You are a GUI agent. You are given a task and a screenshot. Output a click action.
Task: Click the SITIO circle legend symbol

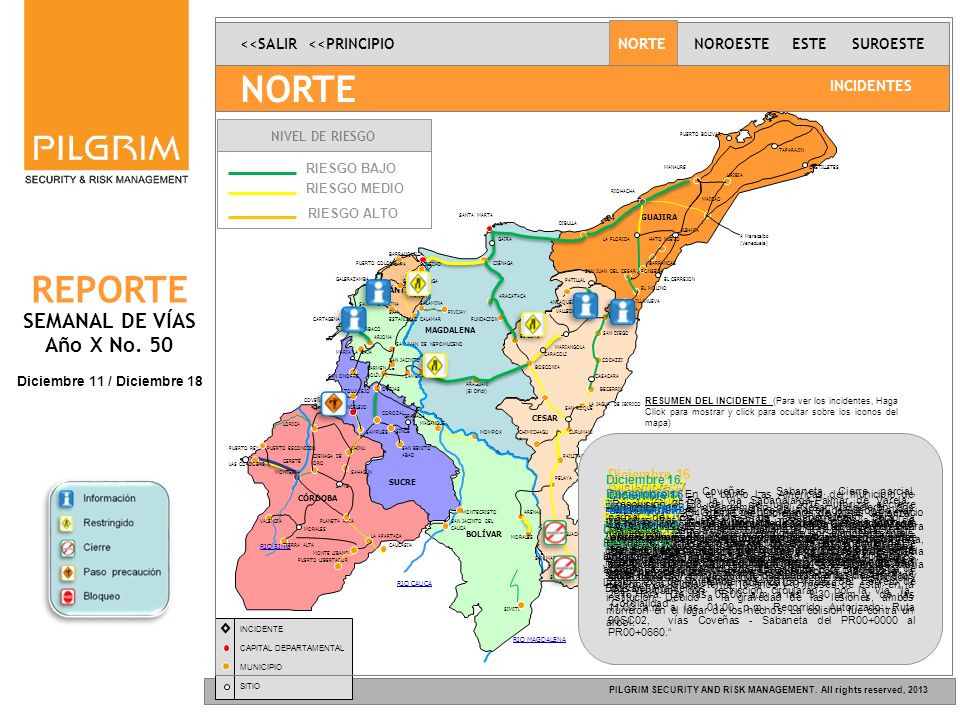pos(227,687)
